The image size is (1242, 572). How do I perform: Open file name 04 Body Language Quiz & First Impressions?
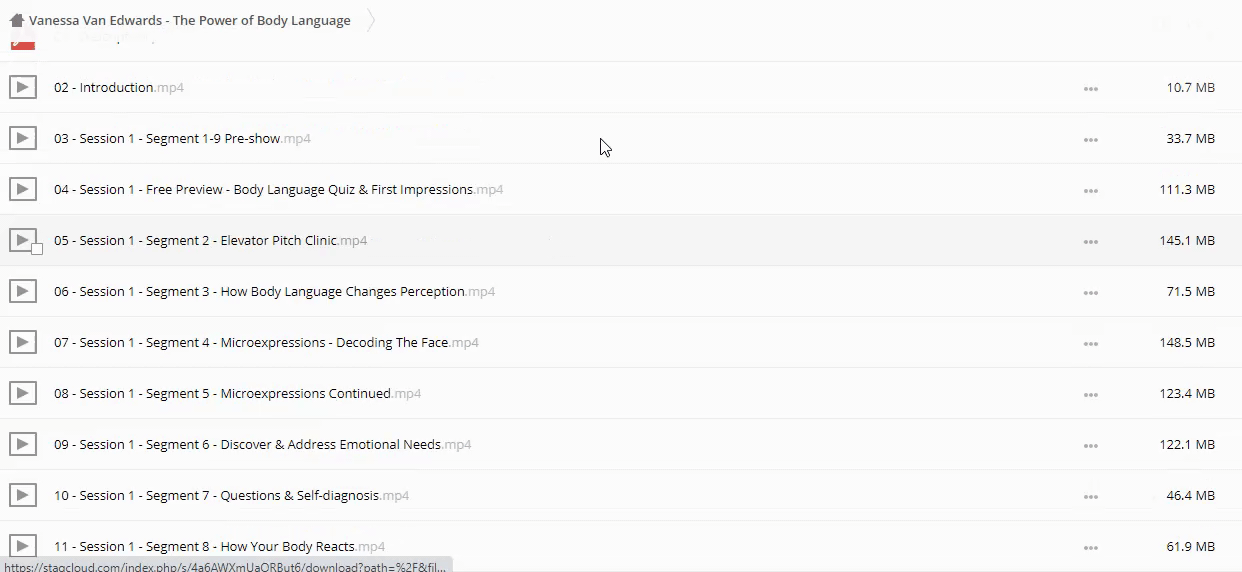(x=263, y=190)
